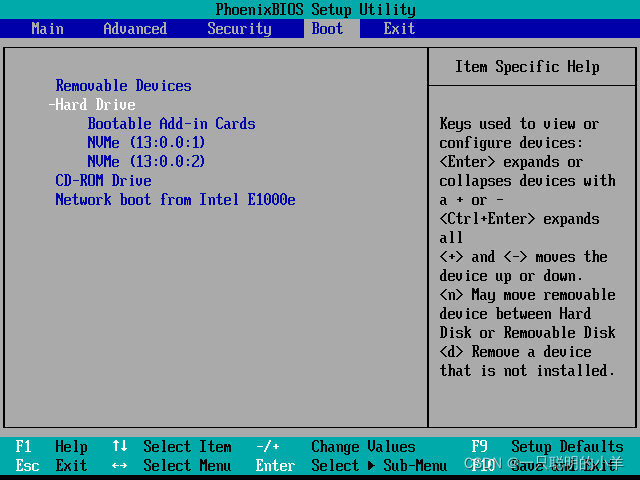Select NVMe (13:0.0:2) drive
The image size is (640, 480).
(x=146, y=162)
